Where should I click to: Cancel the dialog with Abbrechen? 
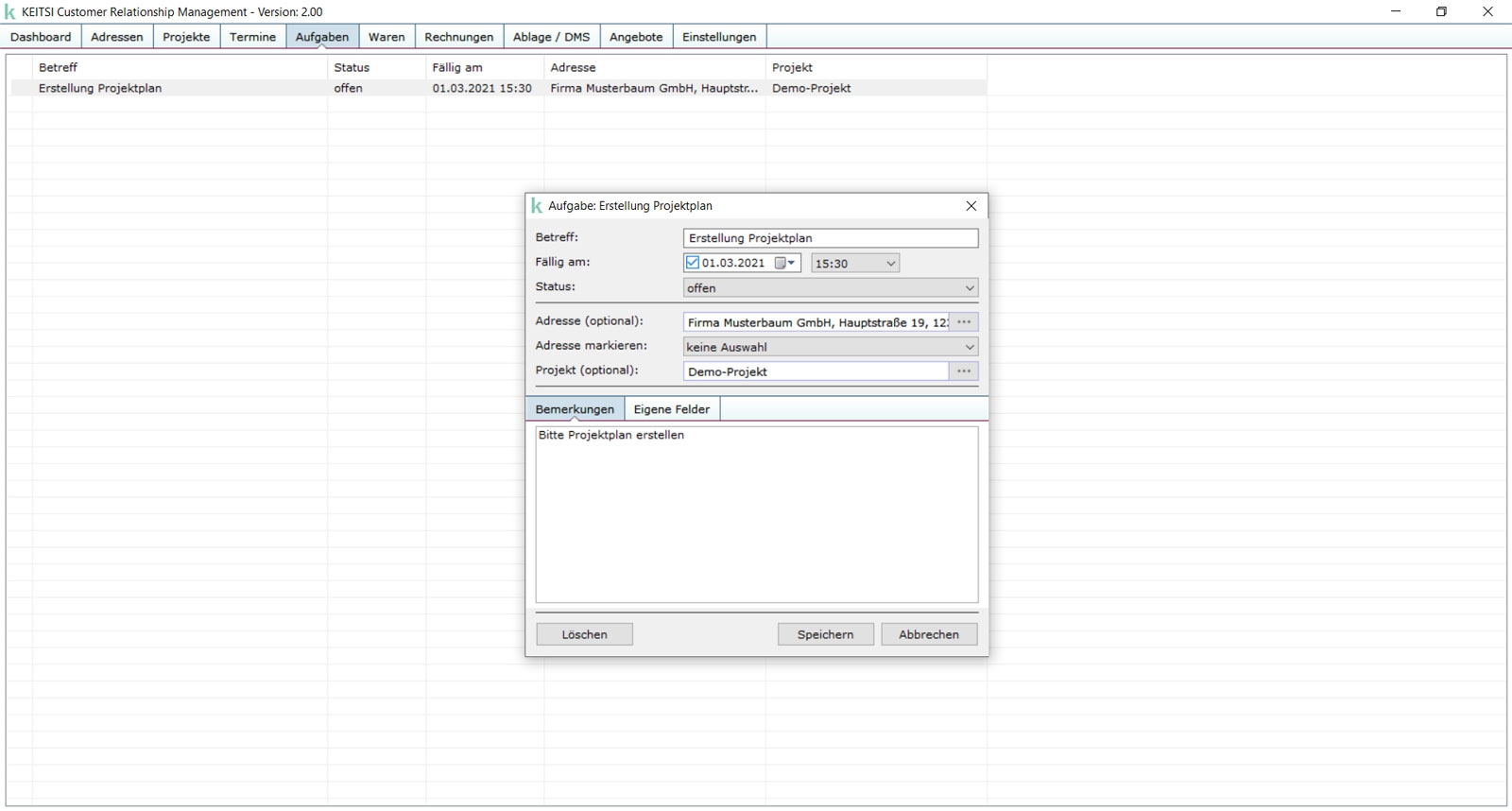pyautogui.click(x=929, y=634)
